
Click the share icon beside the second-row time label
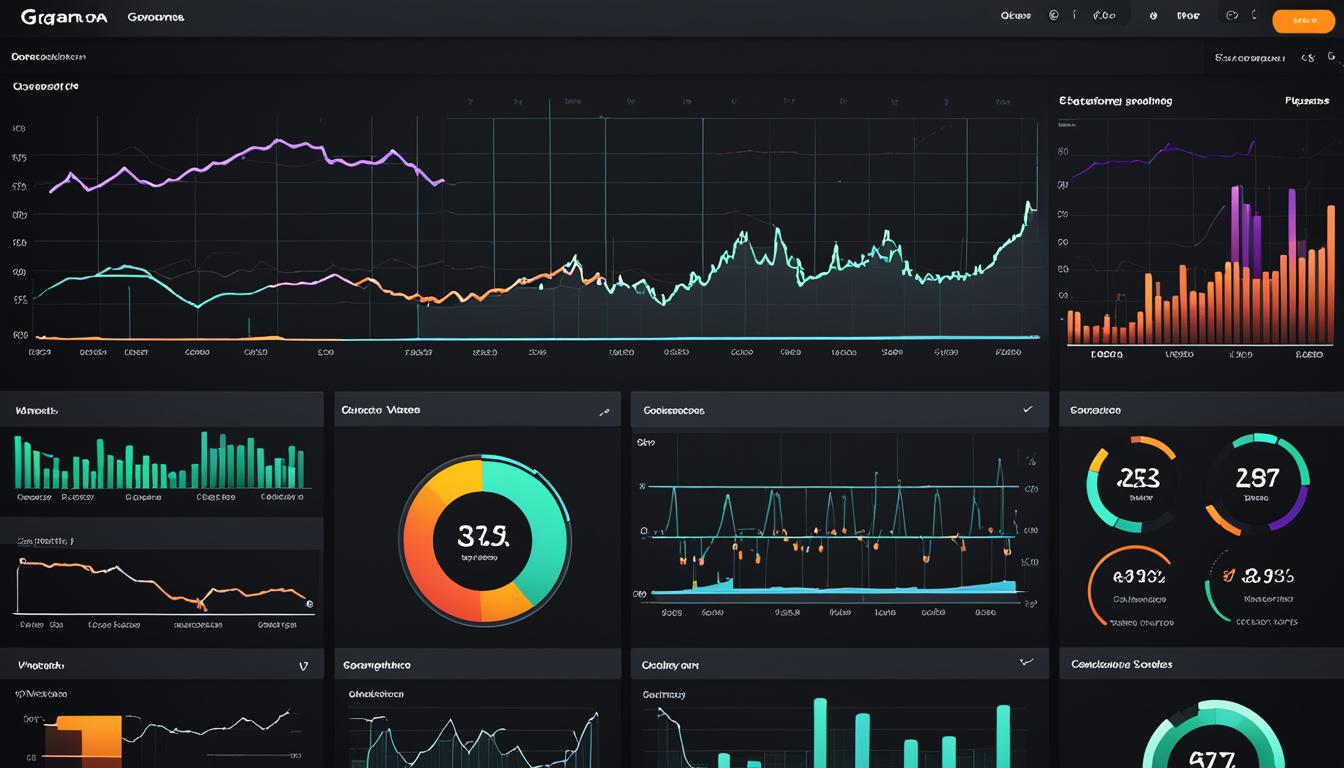coord(1308,58)
